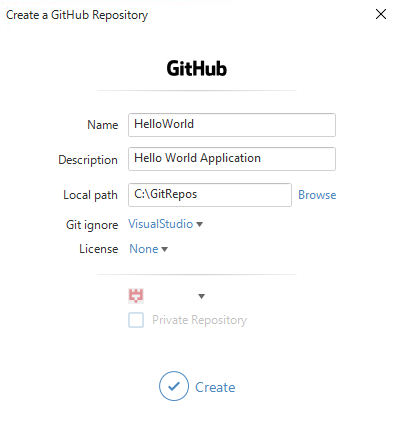The width and height of the screenshot is (394, 431).
Task: Focus the Description field with Hello World Application
Action: (x=232, y=159)
